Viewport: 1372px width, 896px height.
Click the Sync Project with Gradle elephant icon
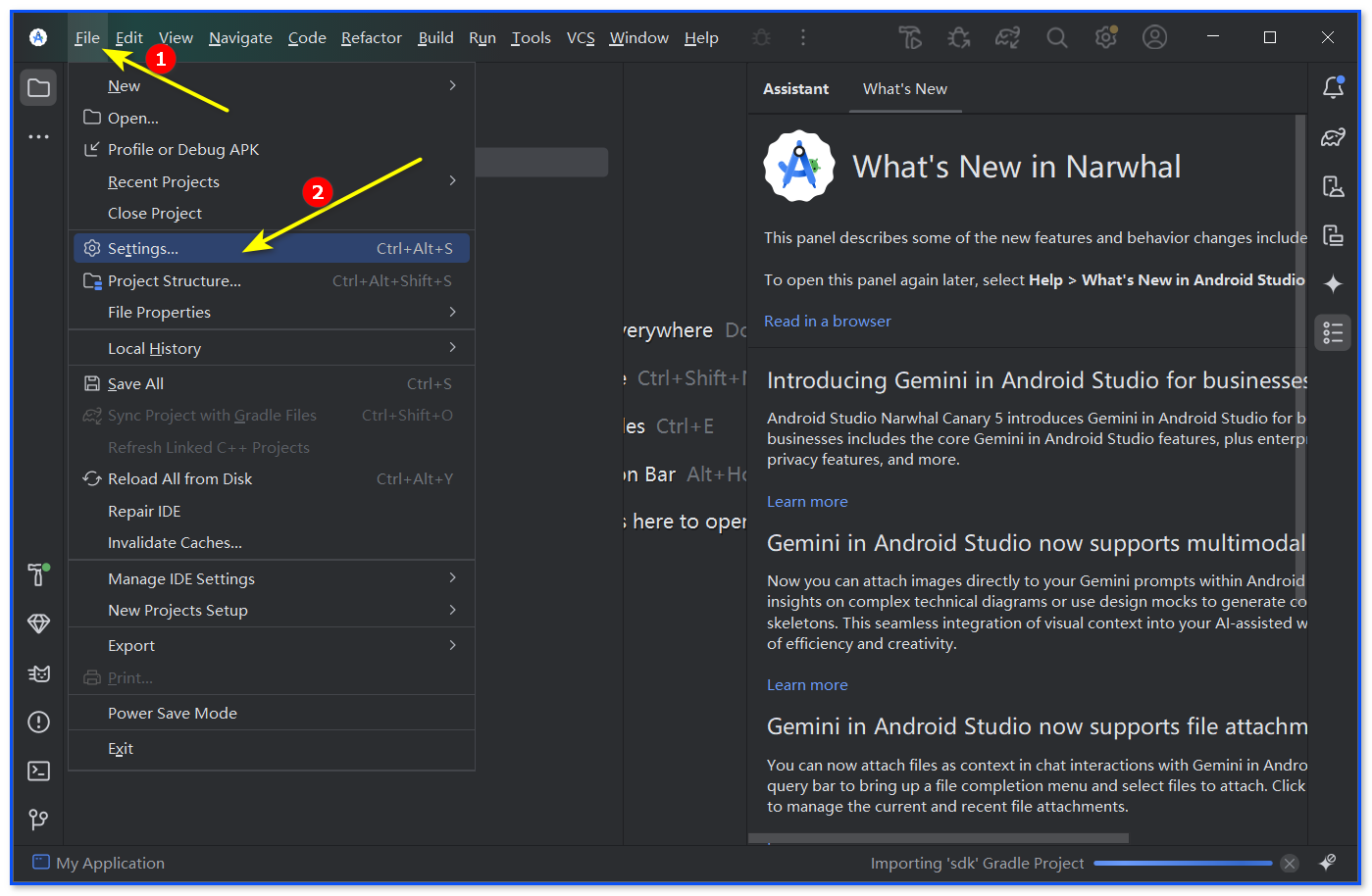pos(1007,37)
